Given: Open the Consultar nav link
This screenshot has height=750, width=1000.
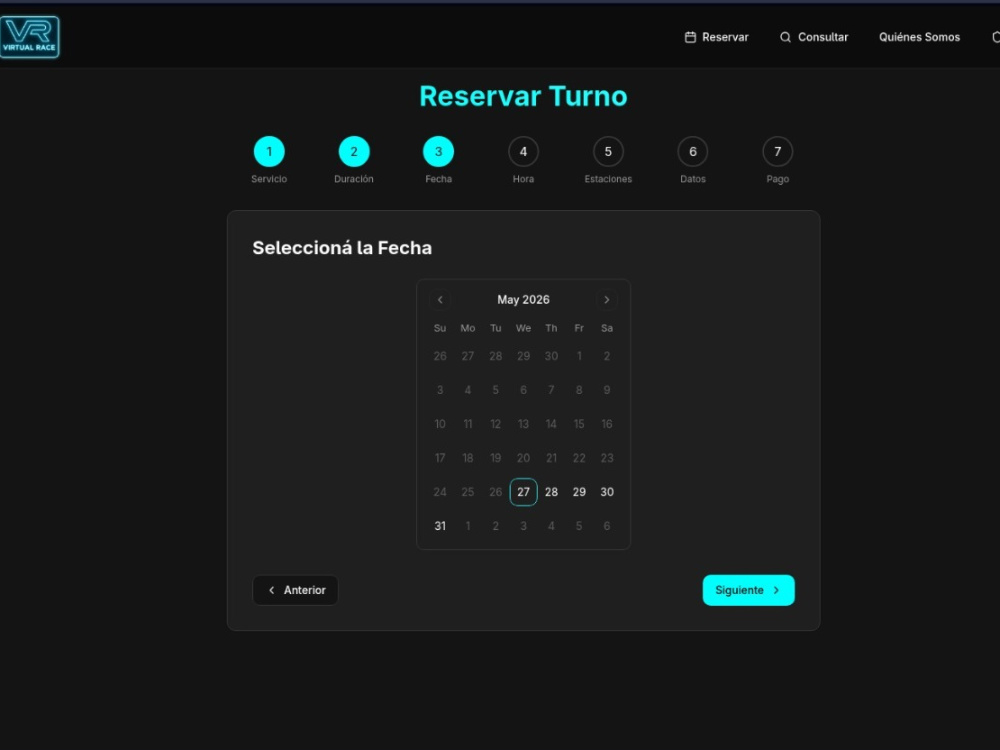Looking at the screenshot, I should coord(814,37).
